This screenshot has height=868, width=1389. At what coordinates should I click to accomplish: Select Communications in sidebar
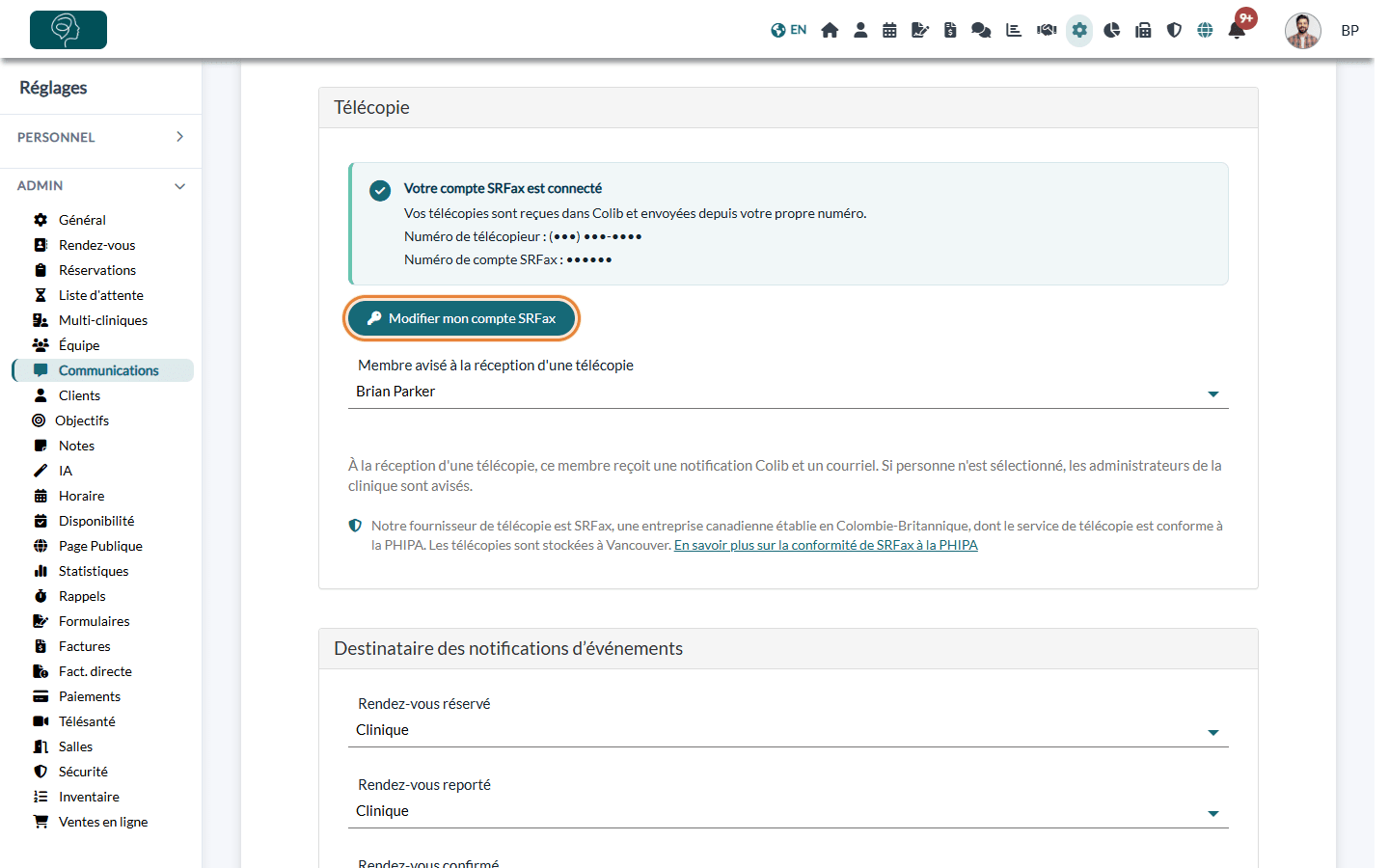(x=103, y=370)
